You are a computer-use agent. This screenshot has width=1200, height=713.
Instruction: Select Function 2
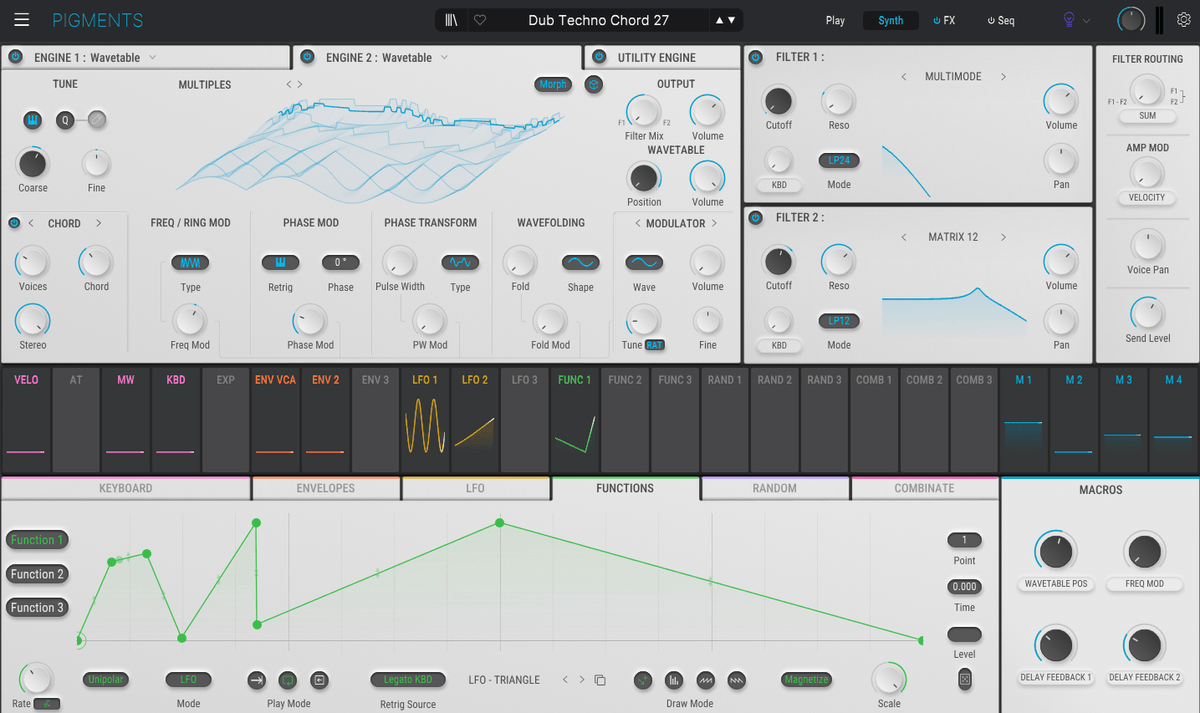click(37, 574)
